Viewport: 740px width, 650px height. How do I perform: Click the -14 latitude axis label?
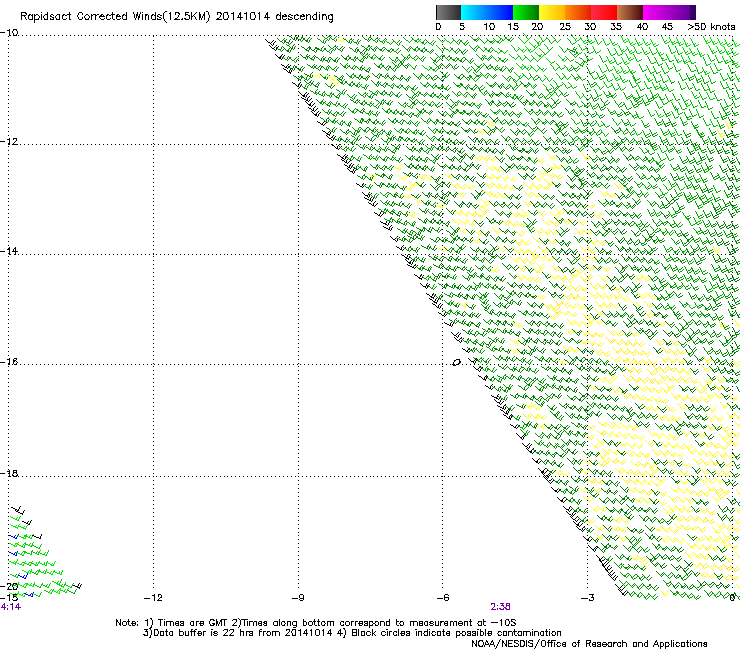9,251
